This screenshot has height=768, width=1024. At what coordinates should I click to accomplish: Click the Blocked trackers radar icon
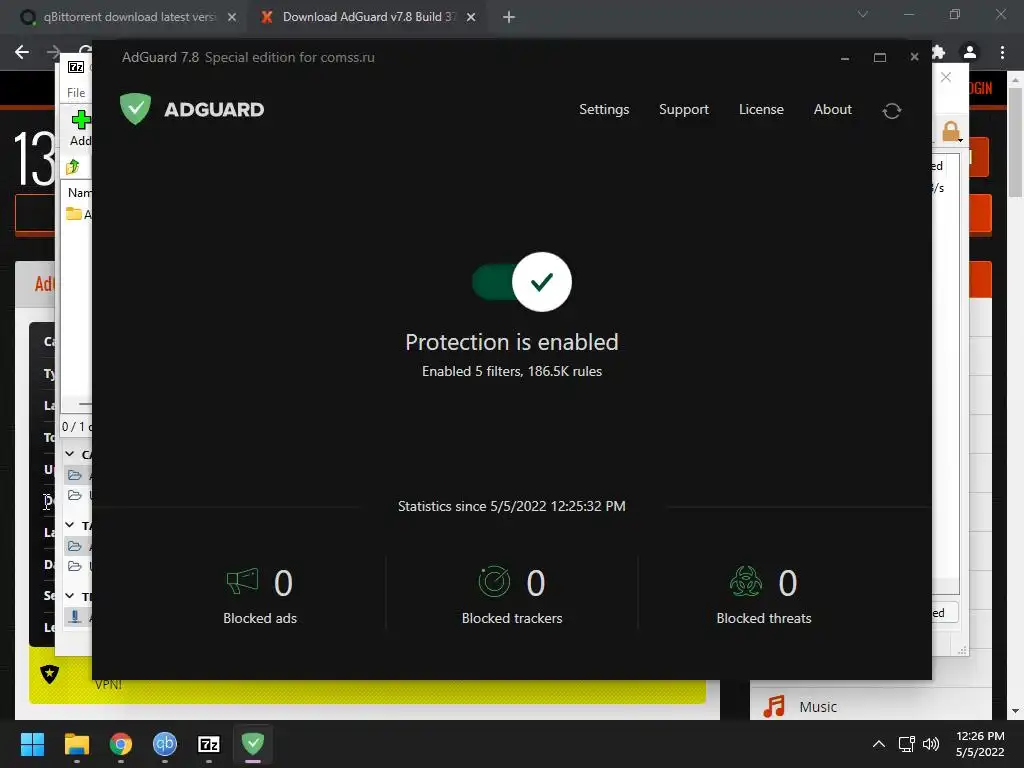pos(494,581)
